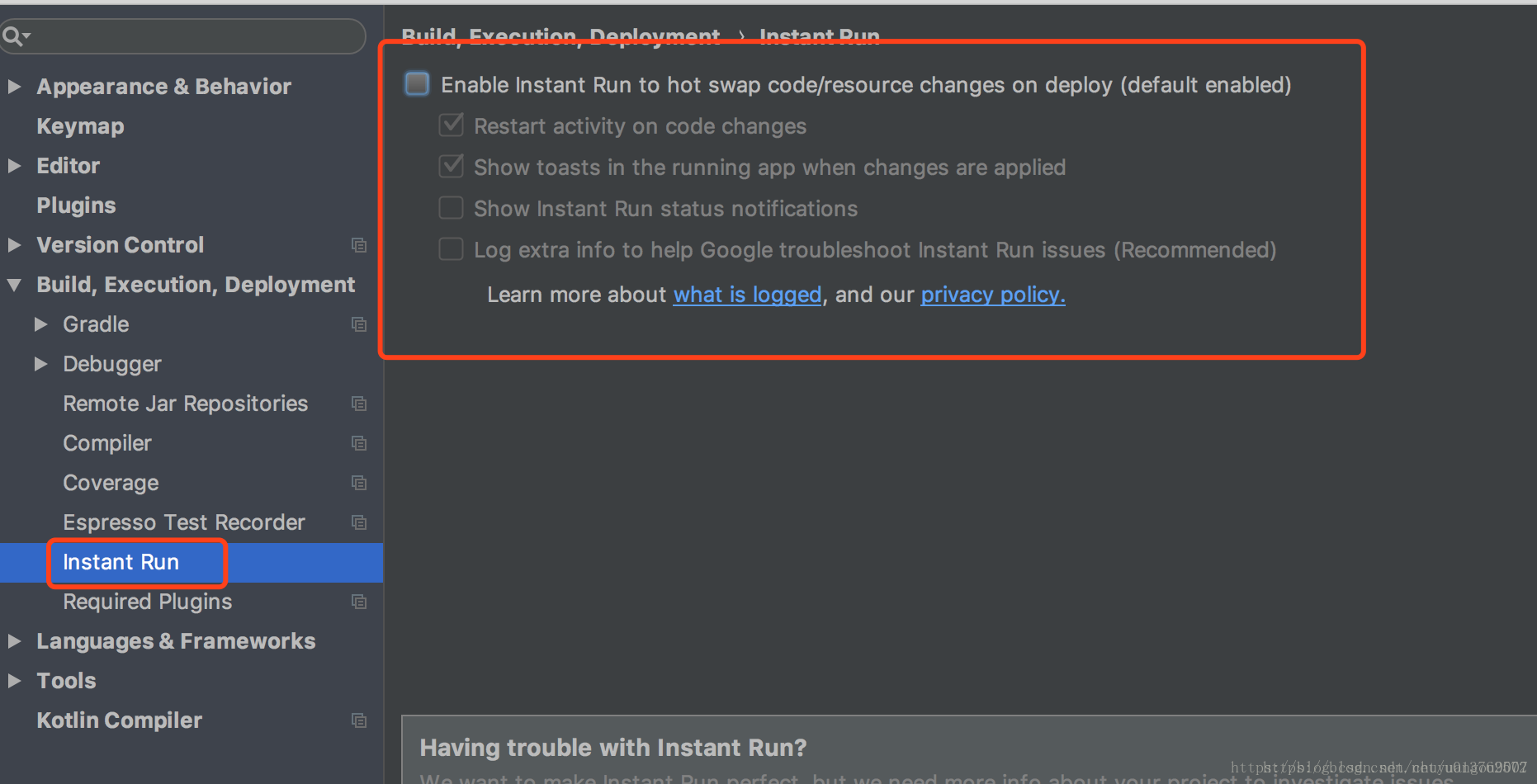Click the settings search input field
The image size is (1537, 784).
[182, 36]
